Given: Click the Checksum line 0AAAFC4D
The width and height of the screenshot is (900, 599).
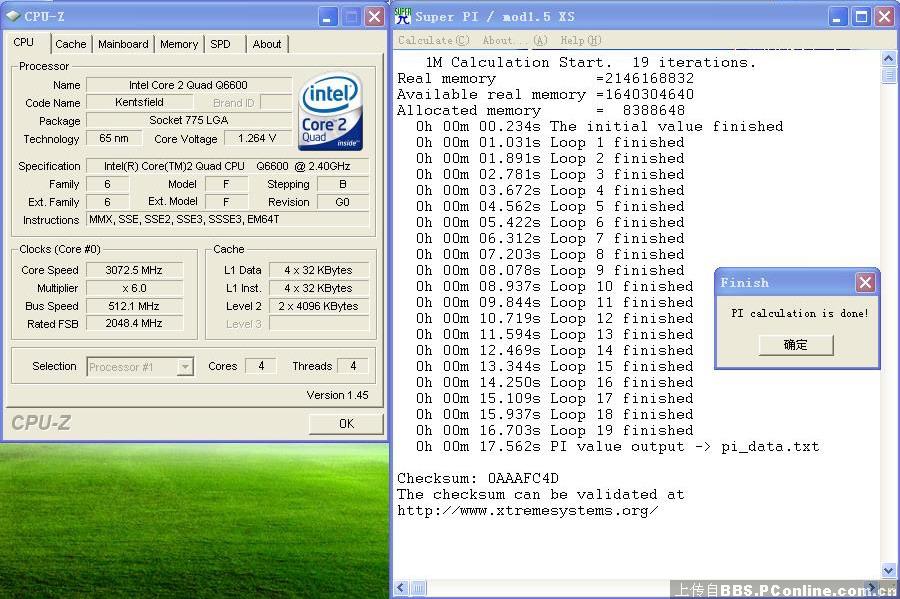Looking at the screenshot, I should click(478, 478).
